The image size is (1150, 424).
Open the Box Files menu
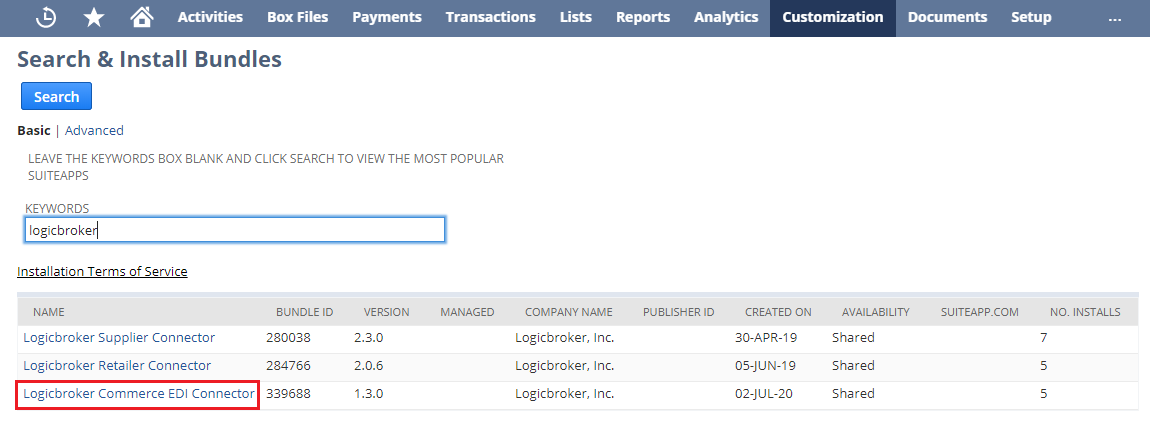[x=297, y=17]
